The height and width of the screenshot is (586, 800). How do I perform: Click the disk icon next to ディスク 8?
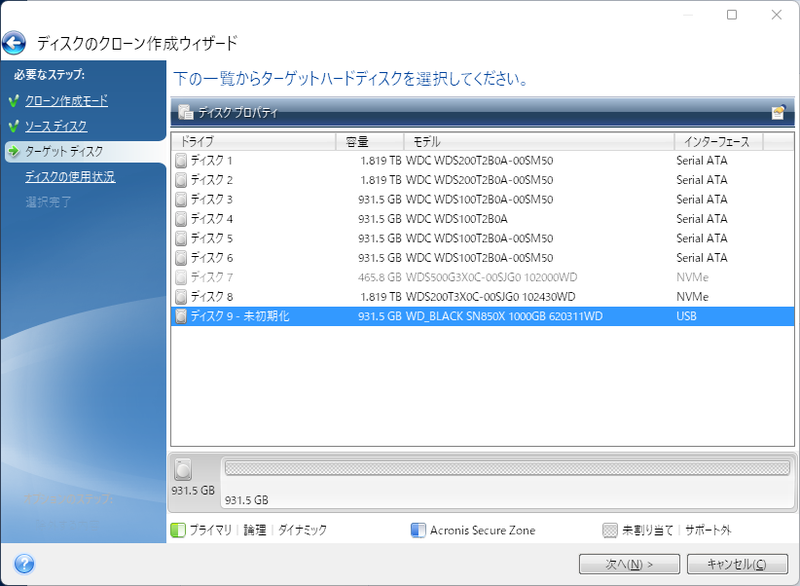click(180, 297)
